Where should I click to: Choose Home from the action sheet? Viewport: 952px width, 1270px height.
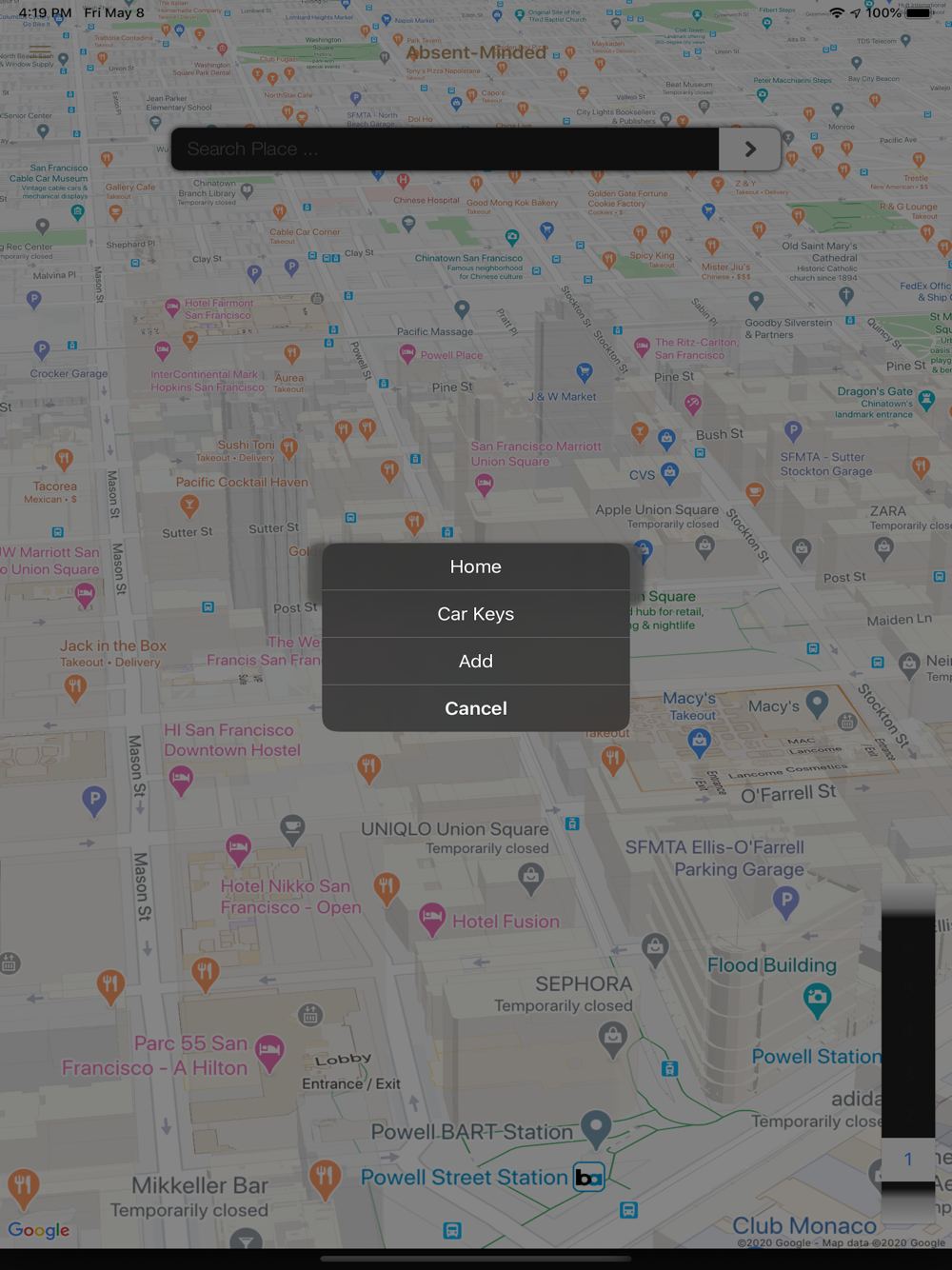pyautogui.click(x=476, y=566)
